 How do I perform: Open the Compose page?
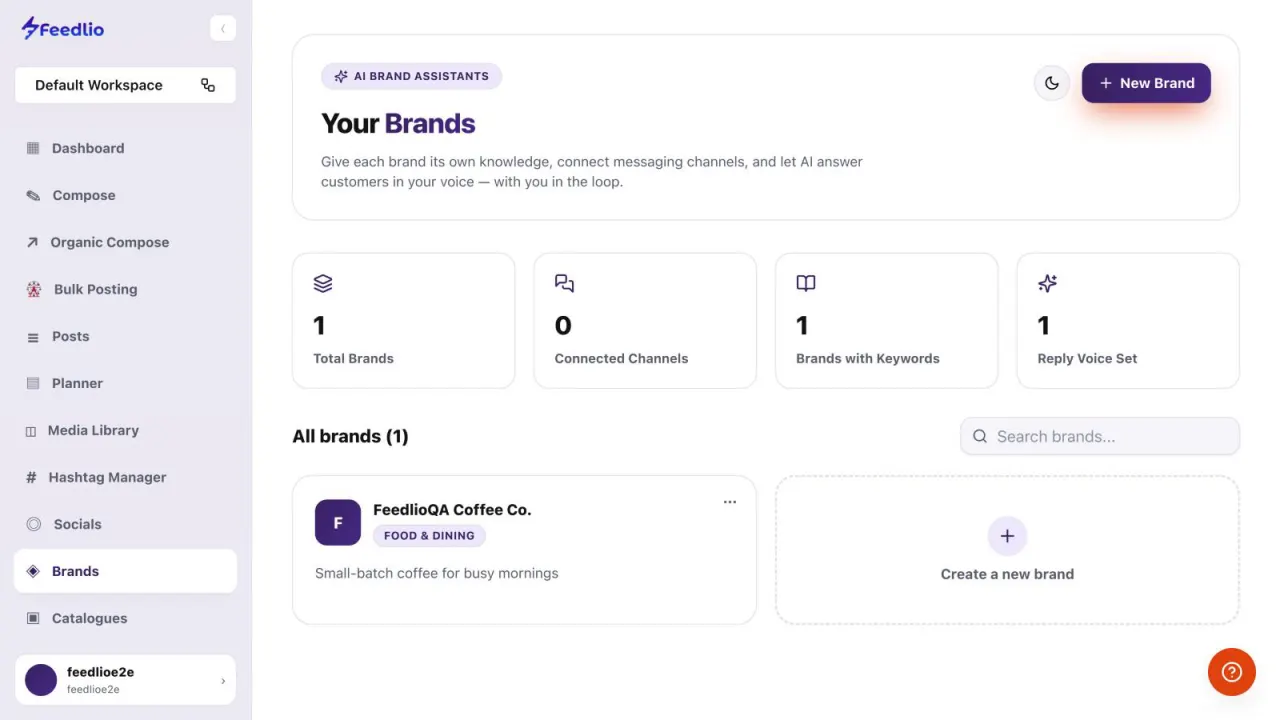(125, 195)
